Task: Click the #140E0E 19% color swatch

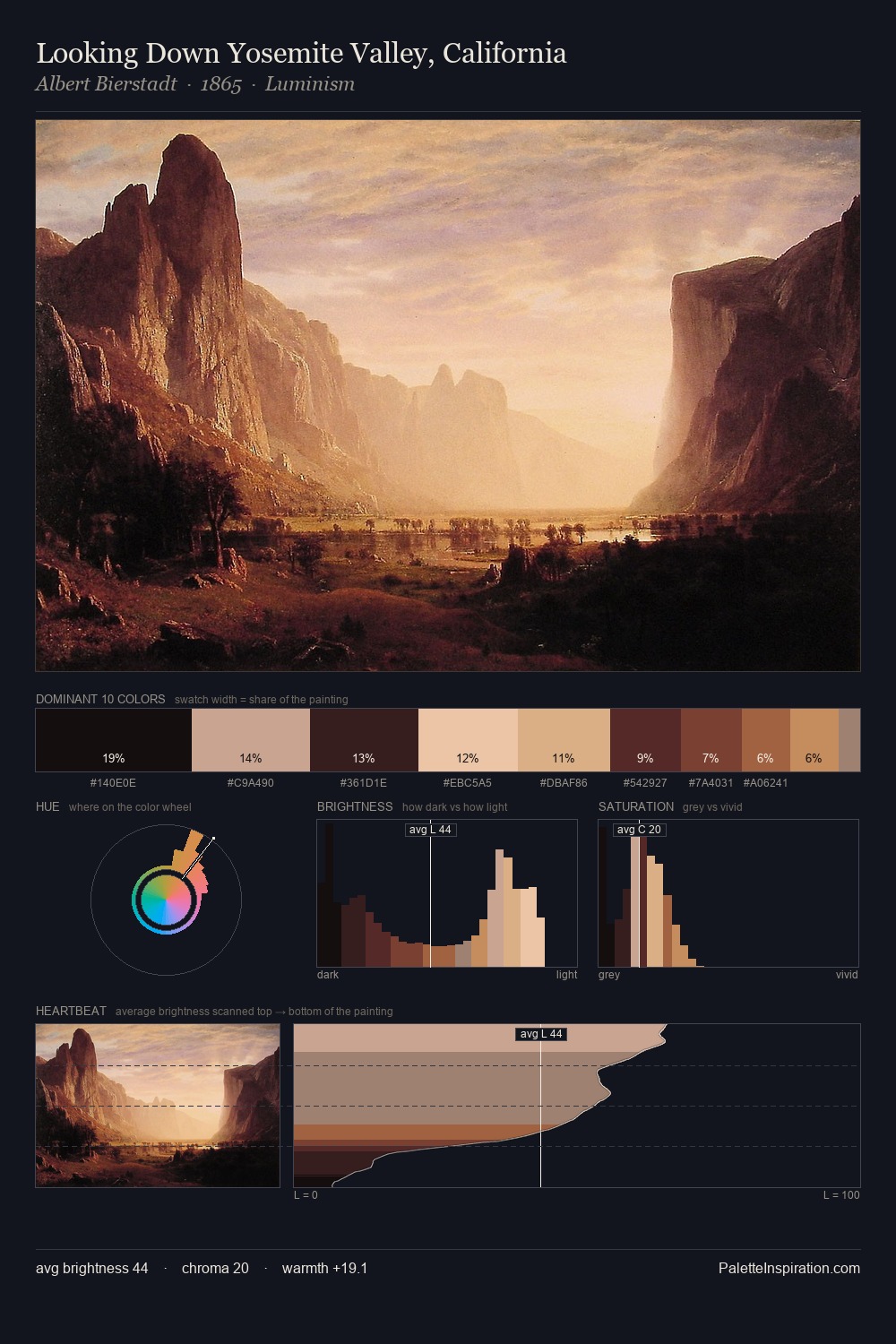Action: [114, 740]
